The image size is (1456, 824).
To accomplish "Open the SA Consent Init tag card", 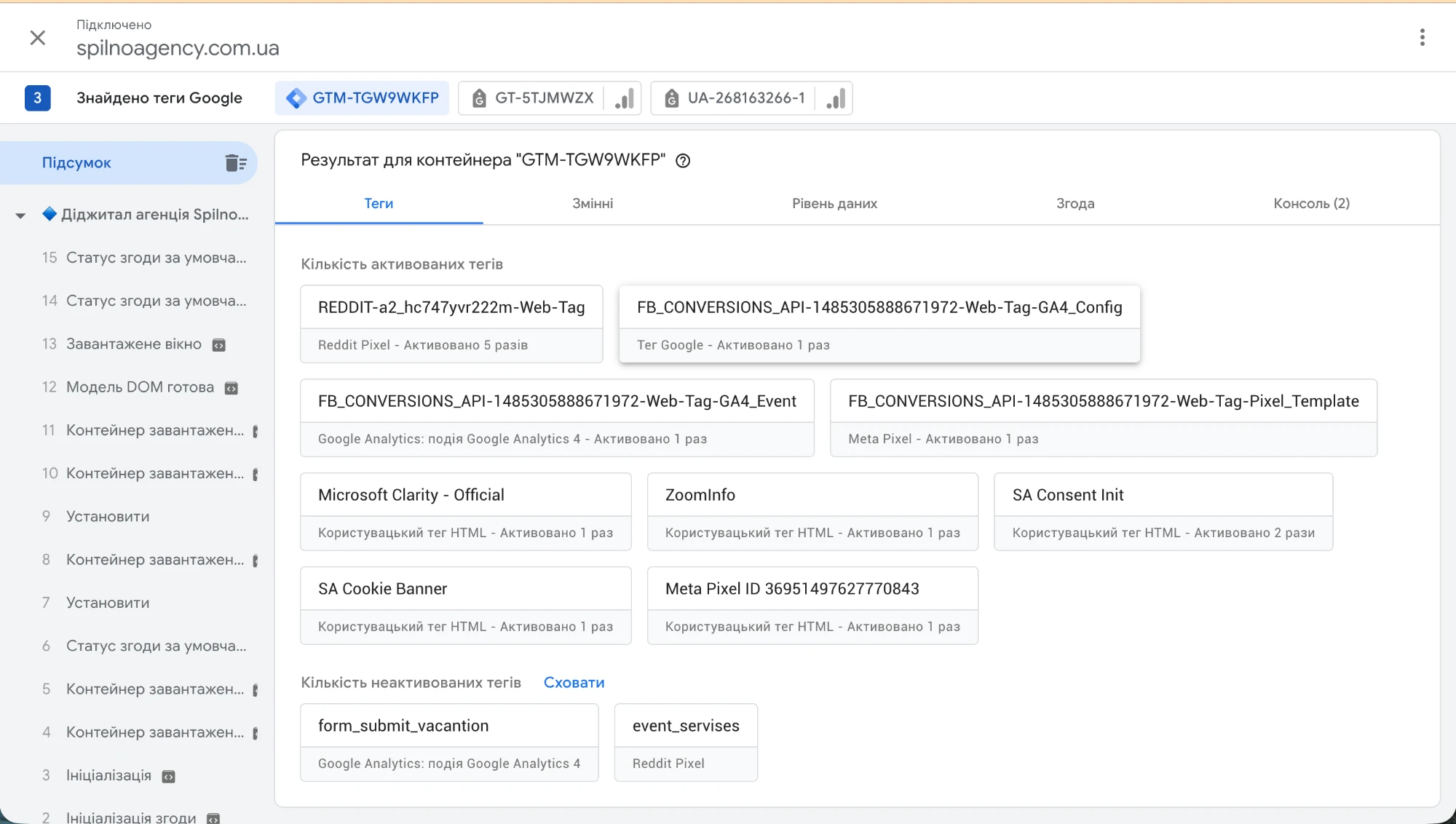I will click(1163, 512).
